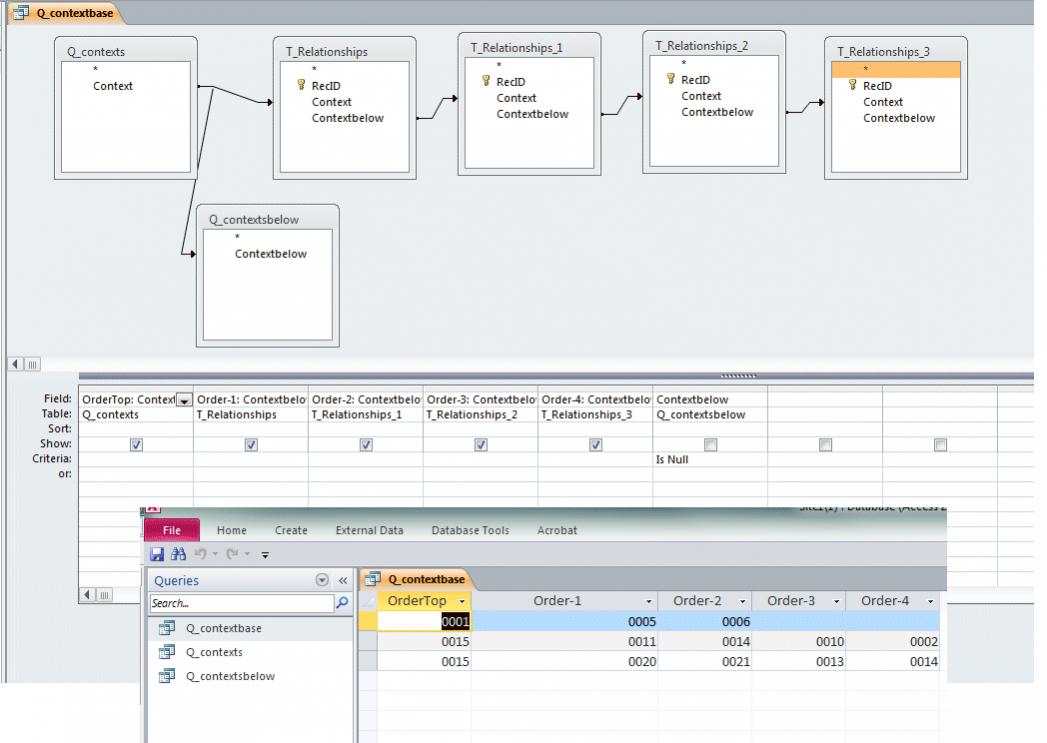Image resolution: width=1047 pixels, height=743 pixels.
Task: Toggle Show checkbox for Order-2 column
Action: click(x=366, y=444)
